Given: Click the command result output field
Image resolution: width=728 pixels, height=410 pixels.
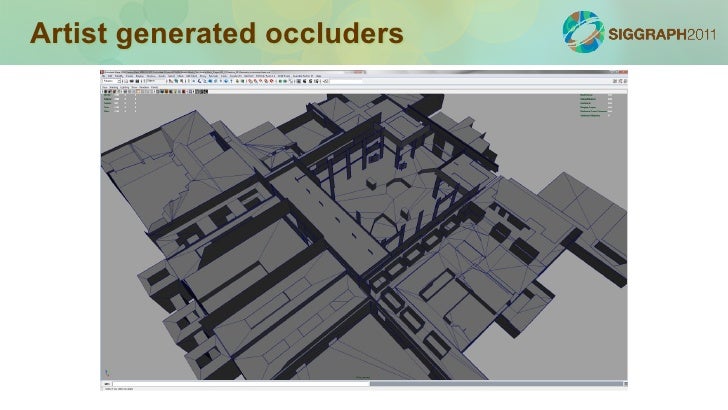Looking at the screenshot, I should [x=496, y=384].
